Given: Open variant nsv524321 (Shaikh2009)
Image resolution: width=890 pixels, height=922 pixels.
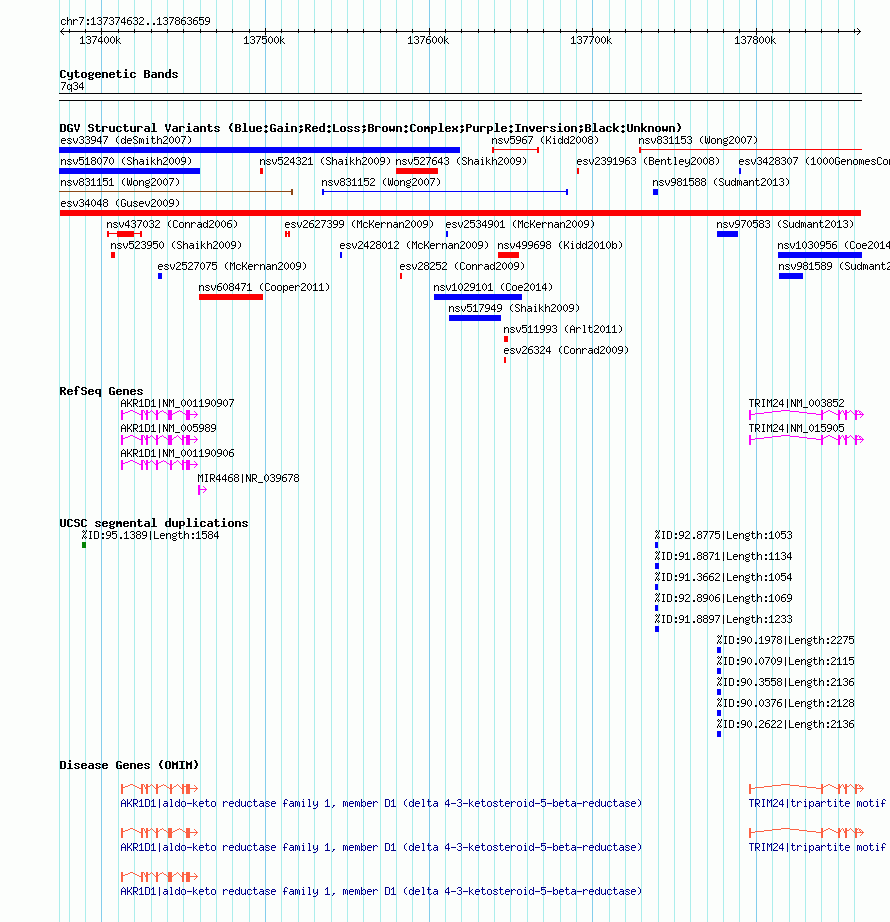Looking at the screenshot, I should tap(324, 161).
